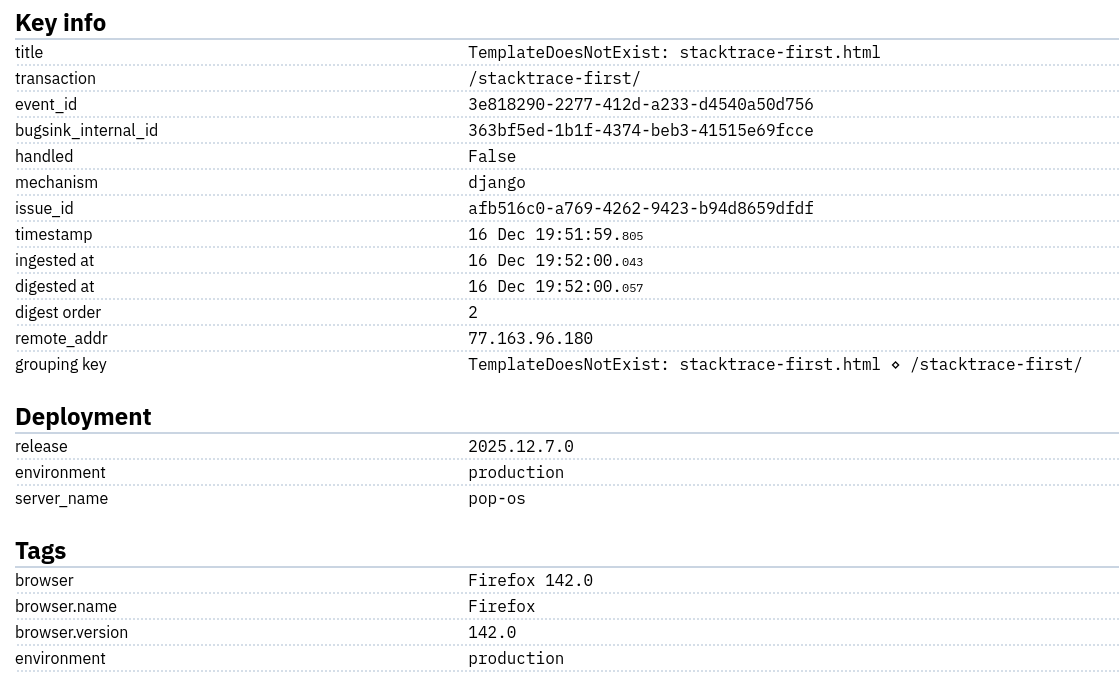Click the grouping key value text
Viewport: 1119px width, 674px height.
[x=774, y=364]
